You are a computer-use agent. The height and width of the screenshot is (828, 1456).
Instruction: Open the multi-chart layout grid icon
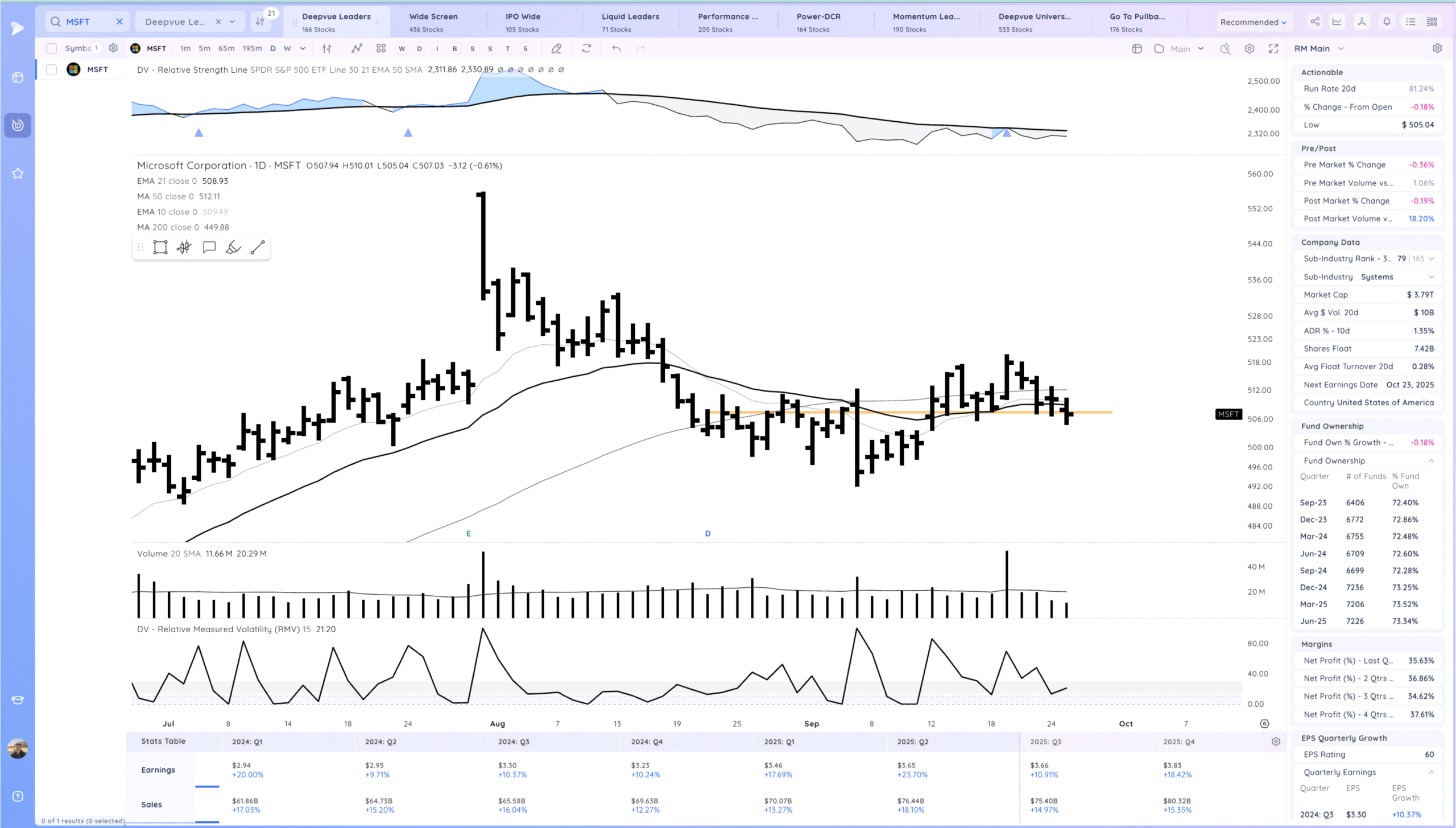[x=381, y=48]
